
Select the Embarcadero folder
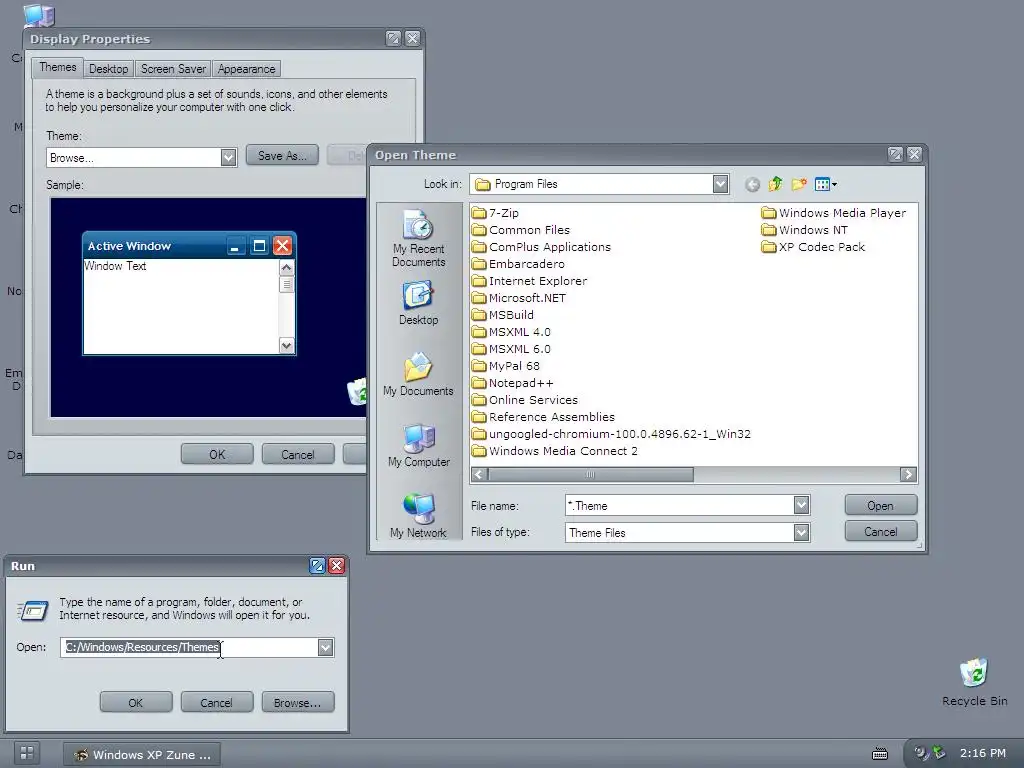[x=519, y=264]
